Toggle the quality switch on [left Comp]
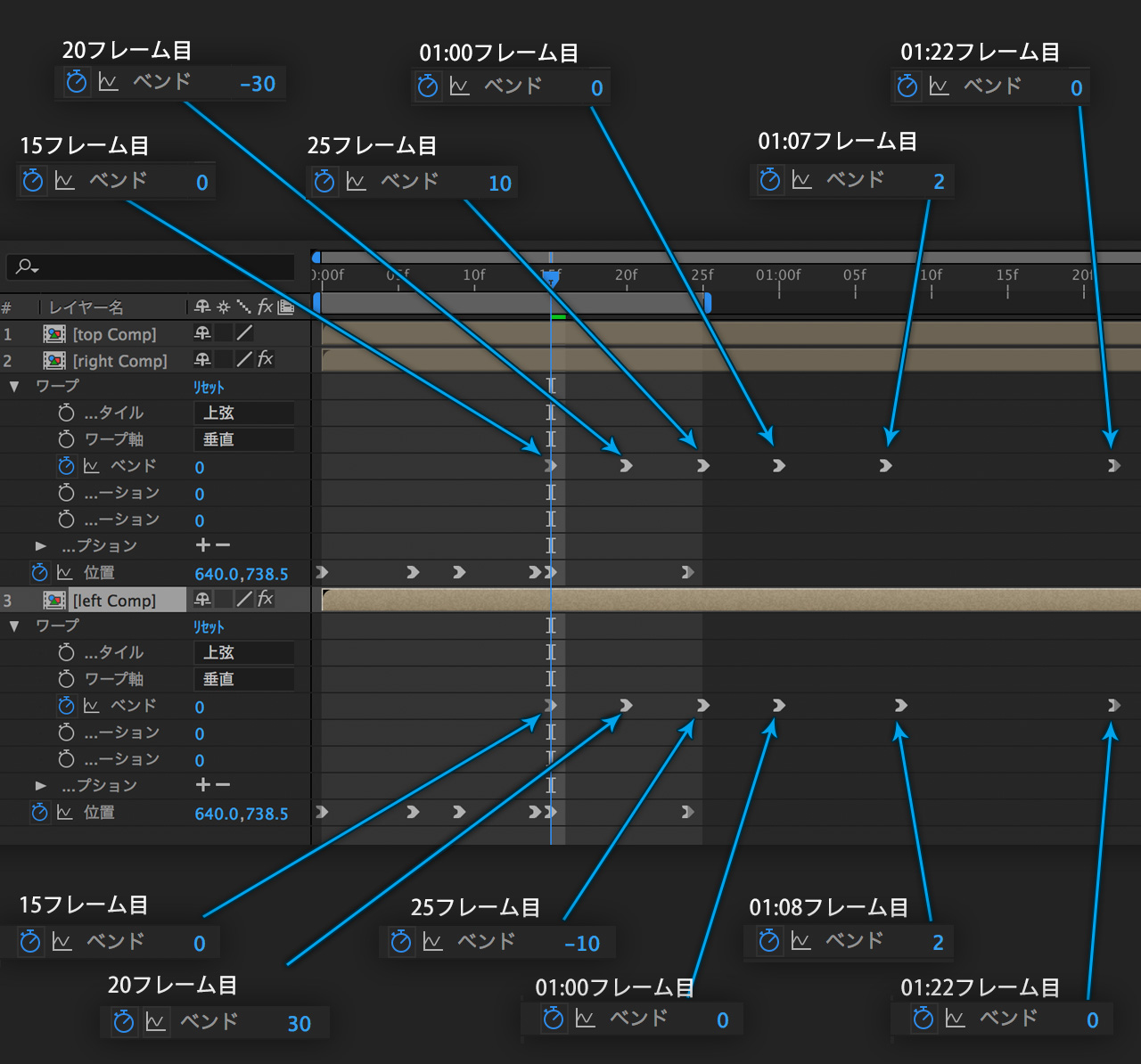This screenshot has width=1141, height=1064. click(244, 600)
